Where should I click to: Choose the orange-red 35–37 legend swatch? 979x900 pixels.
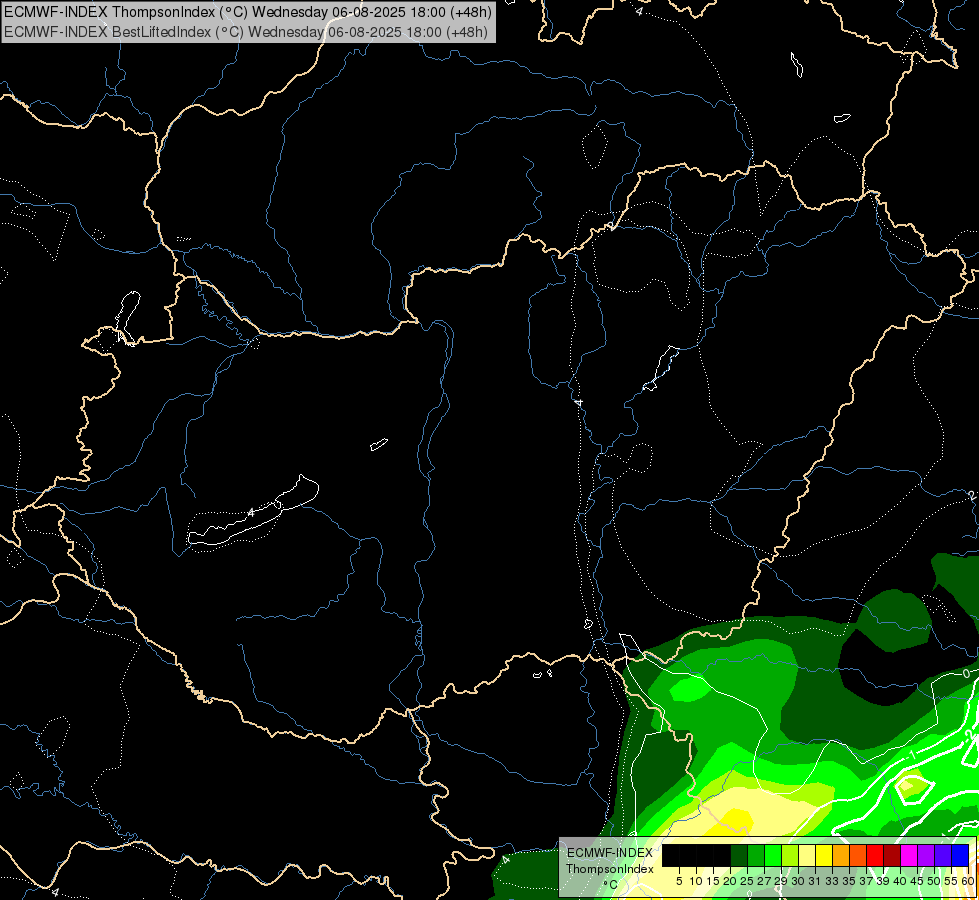click(x=858, y=855)
